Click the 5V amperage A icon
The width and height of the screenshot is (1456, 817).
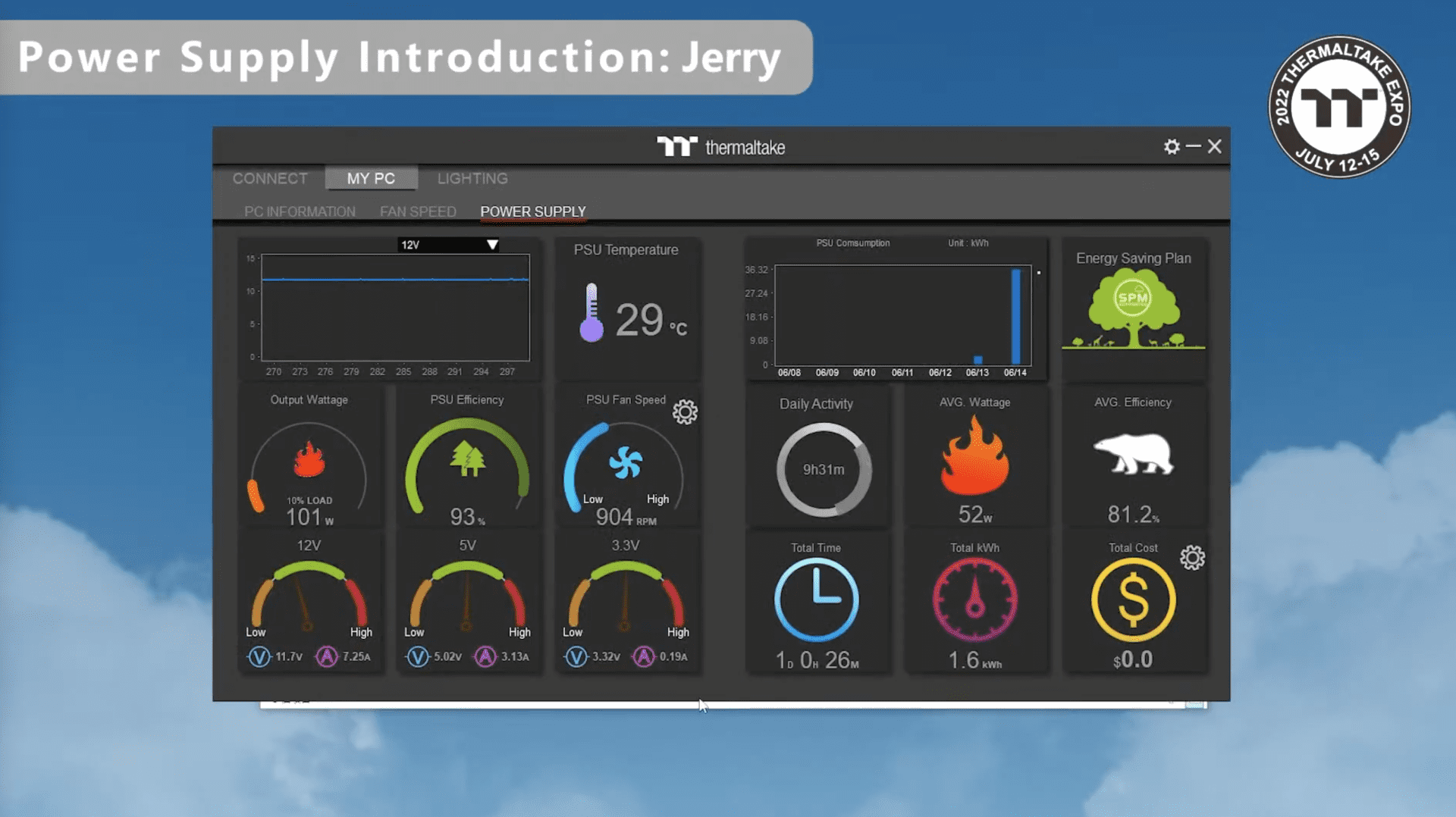click(x=485, y=656)
